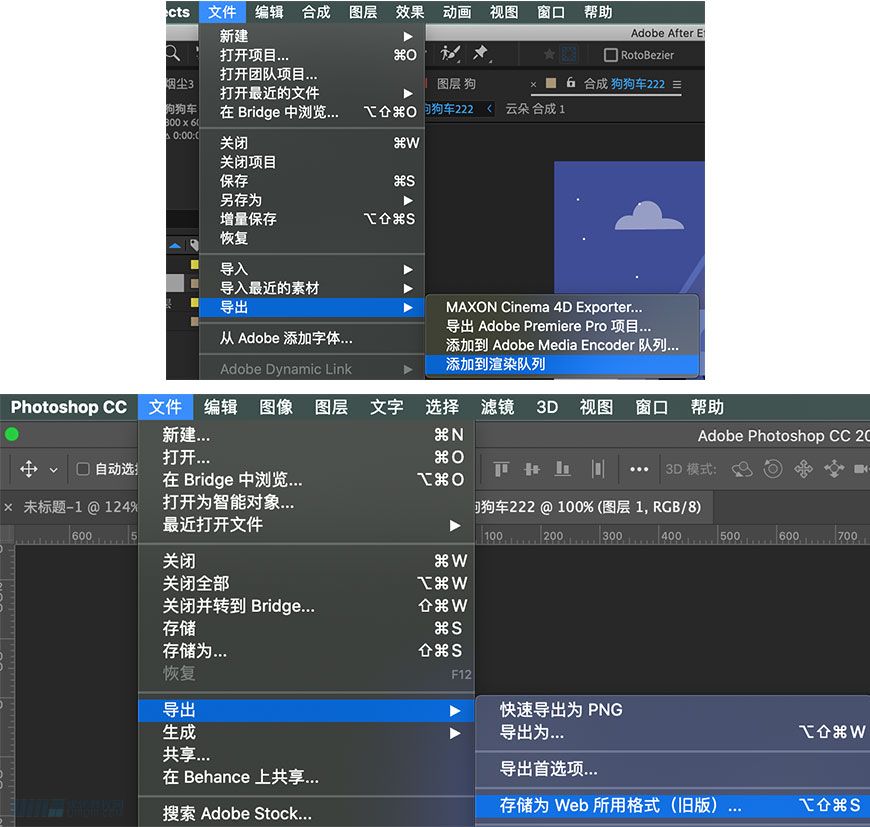The height and width of the screenshot is (827, 870).
Task: Click the 3D pan icon in Photoshop
Action: click(x=803, y=469)
